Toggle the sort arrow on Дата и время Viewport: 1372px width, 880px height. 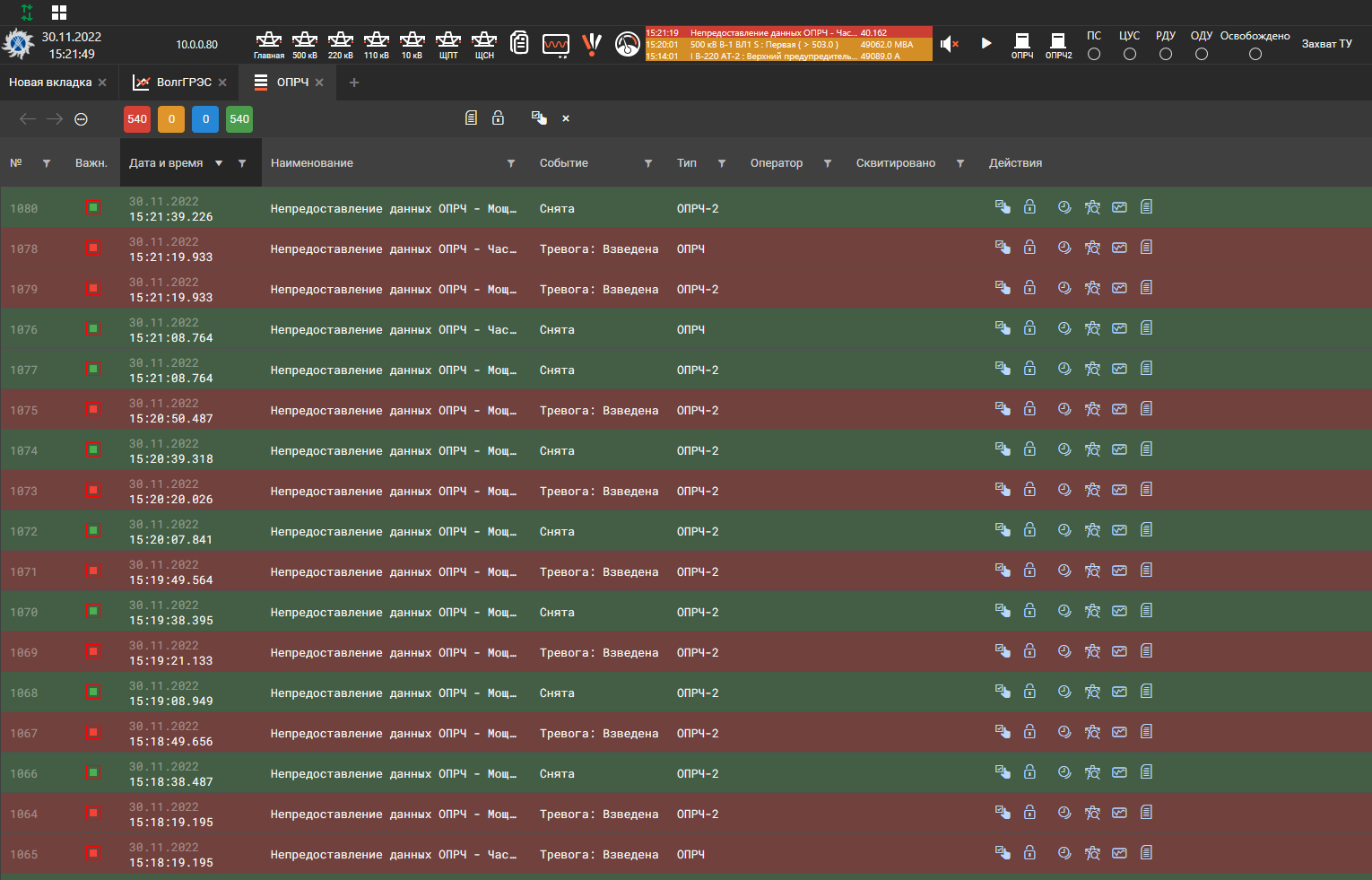click(219, 163)
